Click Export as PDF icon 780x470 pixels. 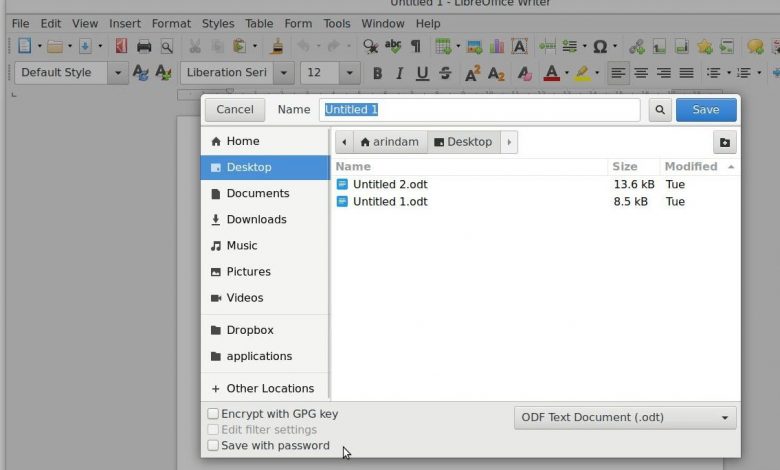[x=121, y=46]
